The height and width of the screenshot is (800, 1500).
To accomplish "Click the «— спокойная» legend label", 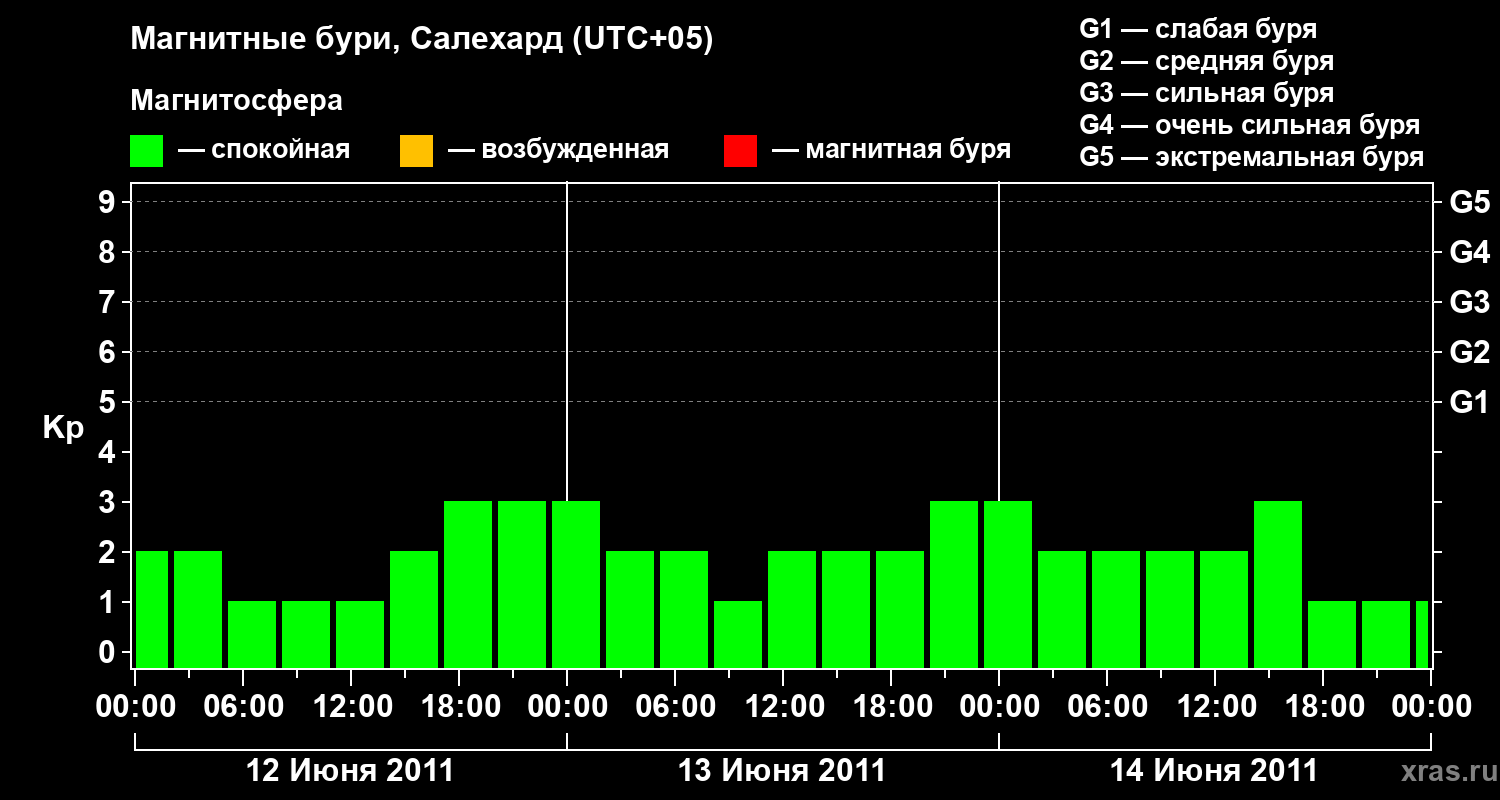I will 264,150.
